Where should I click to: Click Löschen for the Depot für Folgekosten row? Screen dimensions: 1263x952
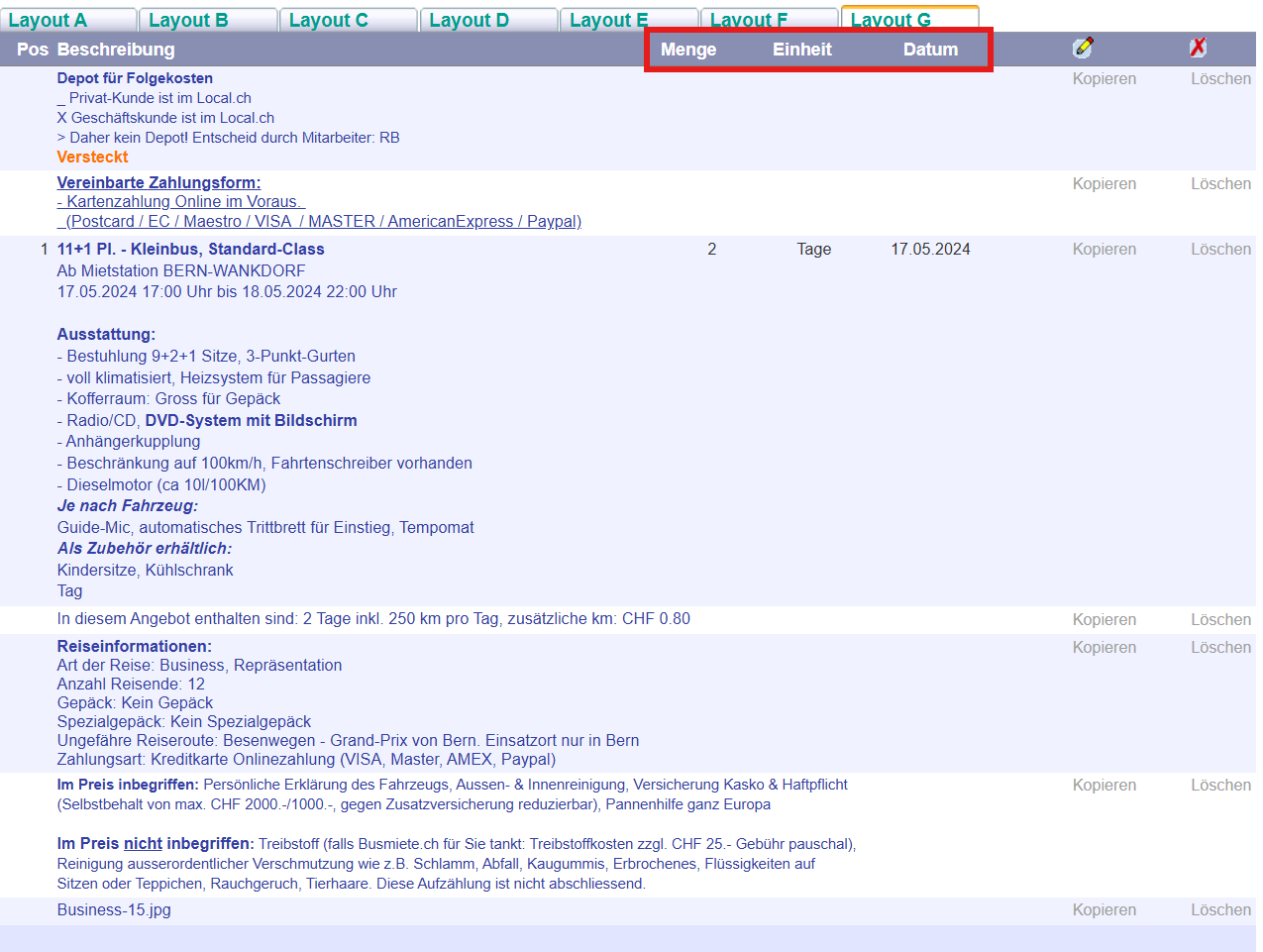point(1221,79)
